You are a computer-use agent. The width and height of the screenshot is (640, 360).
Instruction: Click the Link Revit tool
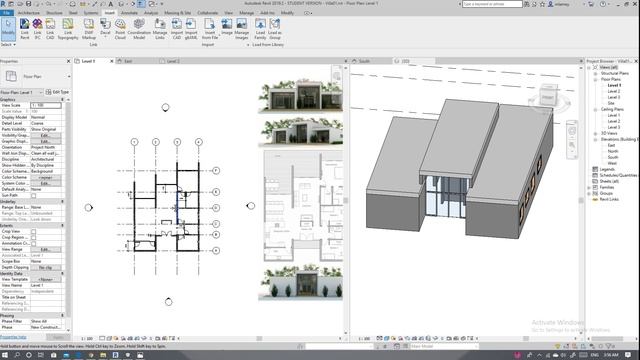coord(24,29)
